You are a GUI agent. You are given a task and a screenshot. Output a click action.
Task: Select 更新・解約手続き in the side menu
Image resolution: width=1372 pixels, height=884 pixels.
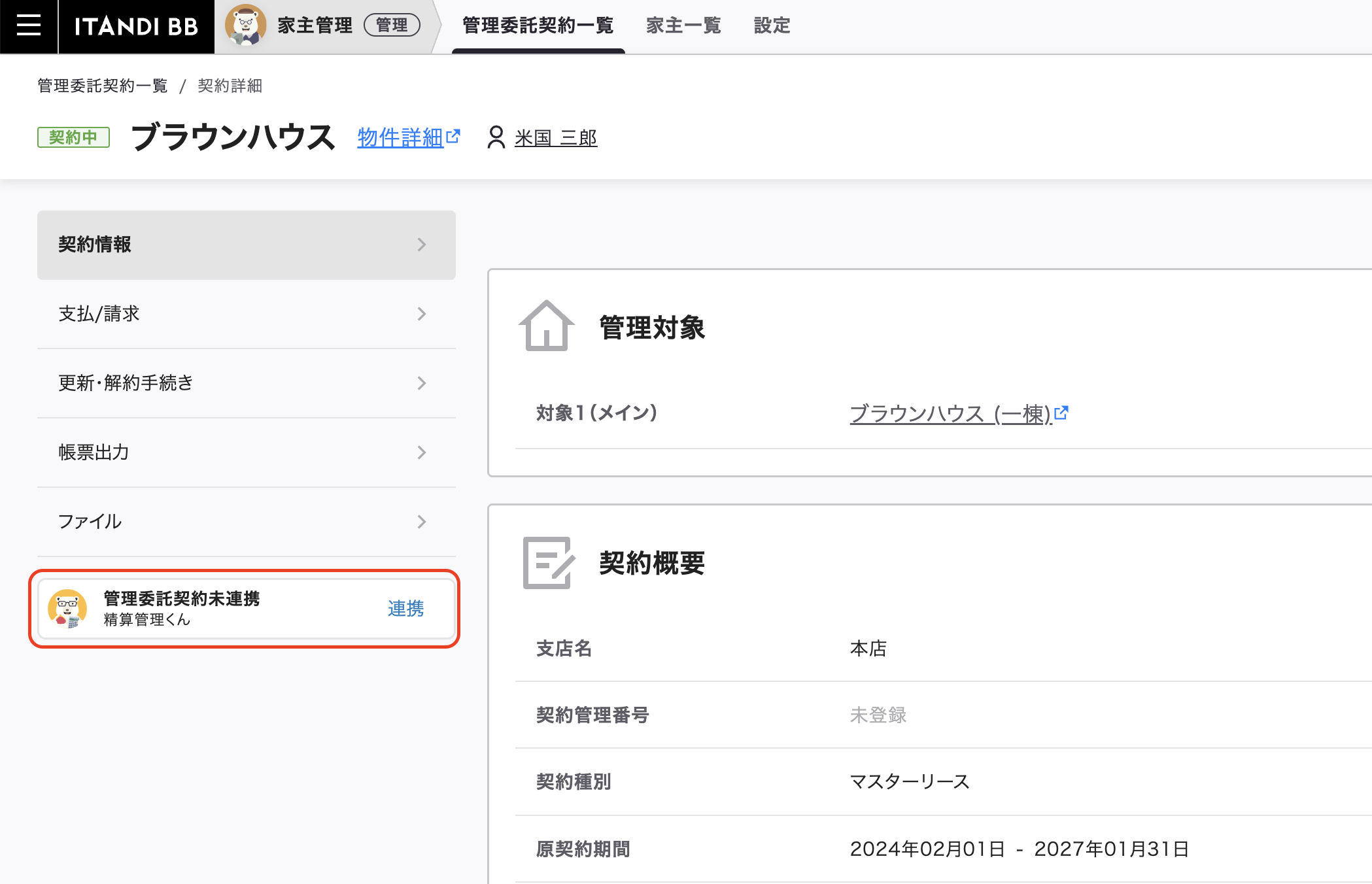(x=247, y=383)
